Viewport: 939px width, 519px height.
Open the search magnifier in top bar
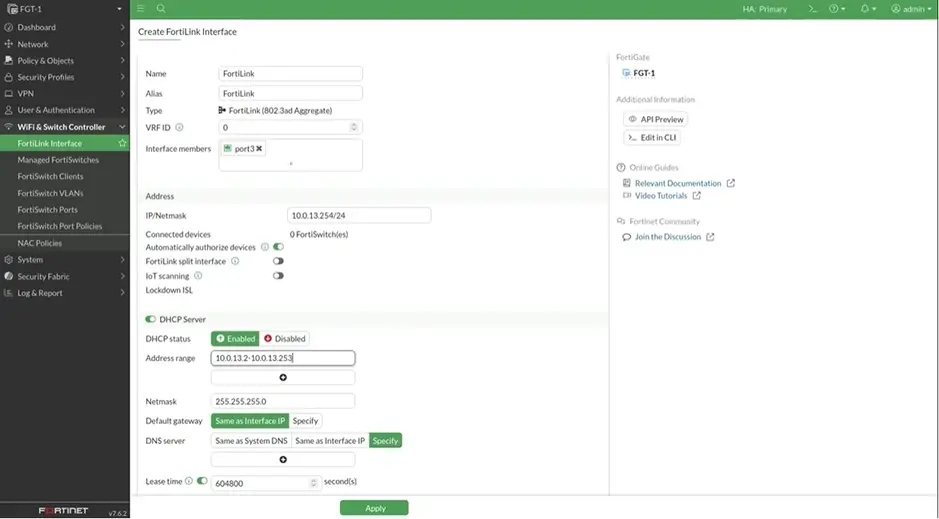click(160, 8)
